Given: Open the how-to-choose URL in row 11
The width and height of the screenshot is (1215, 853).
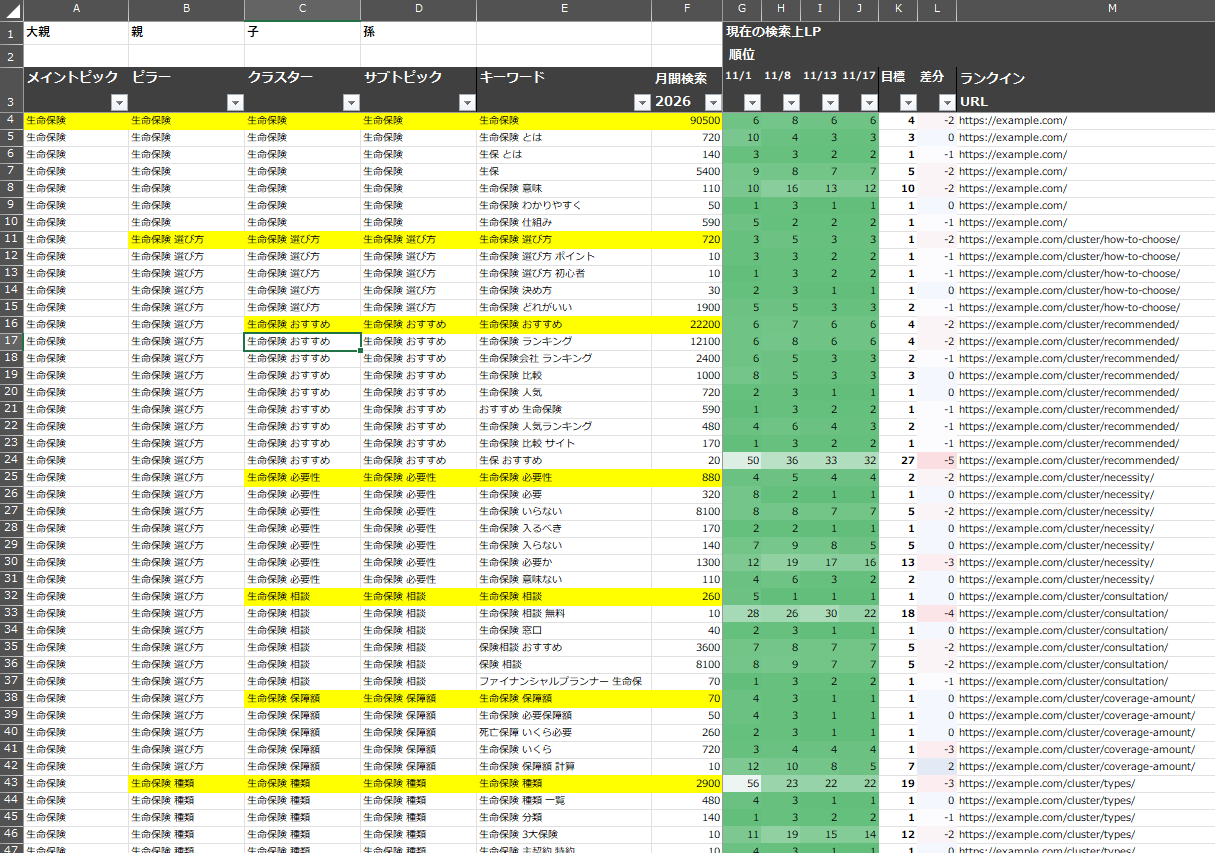Looking at the screenshot, I should click(x=1068, y=240).
